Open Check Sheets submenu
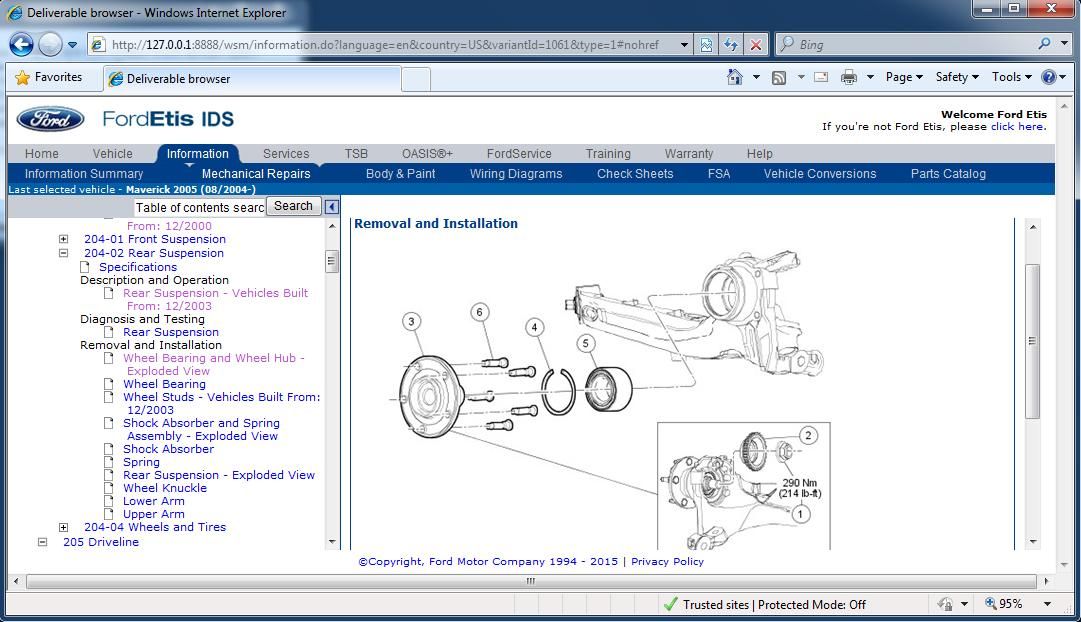 635,174
